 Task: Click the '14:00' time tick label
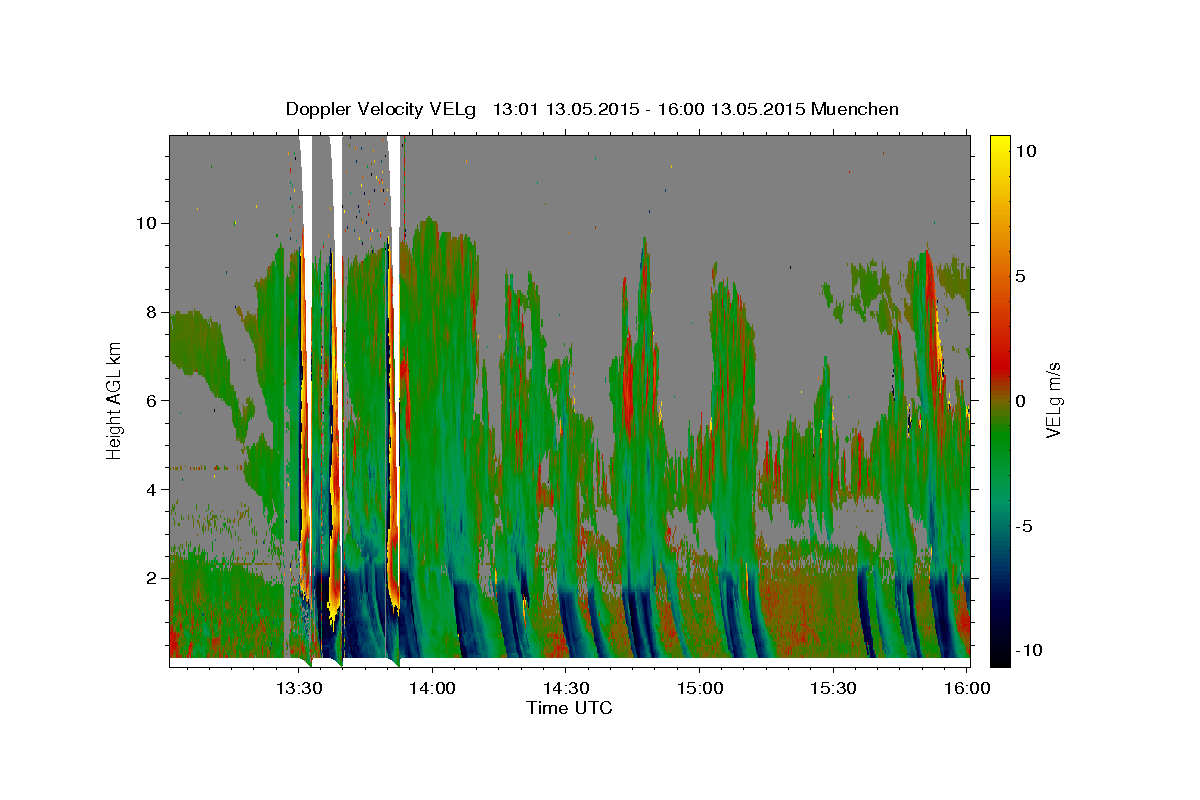[432, 688]
